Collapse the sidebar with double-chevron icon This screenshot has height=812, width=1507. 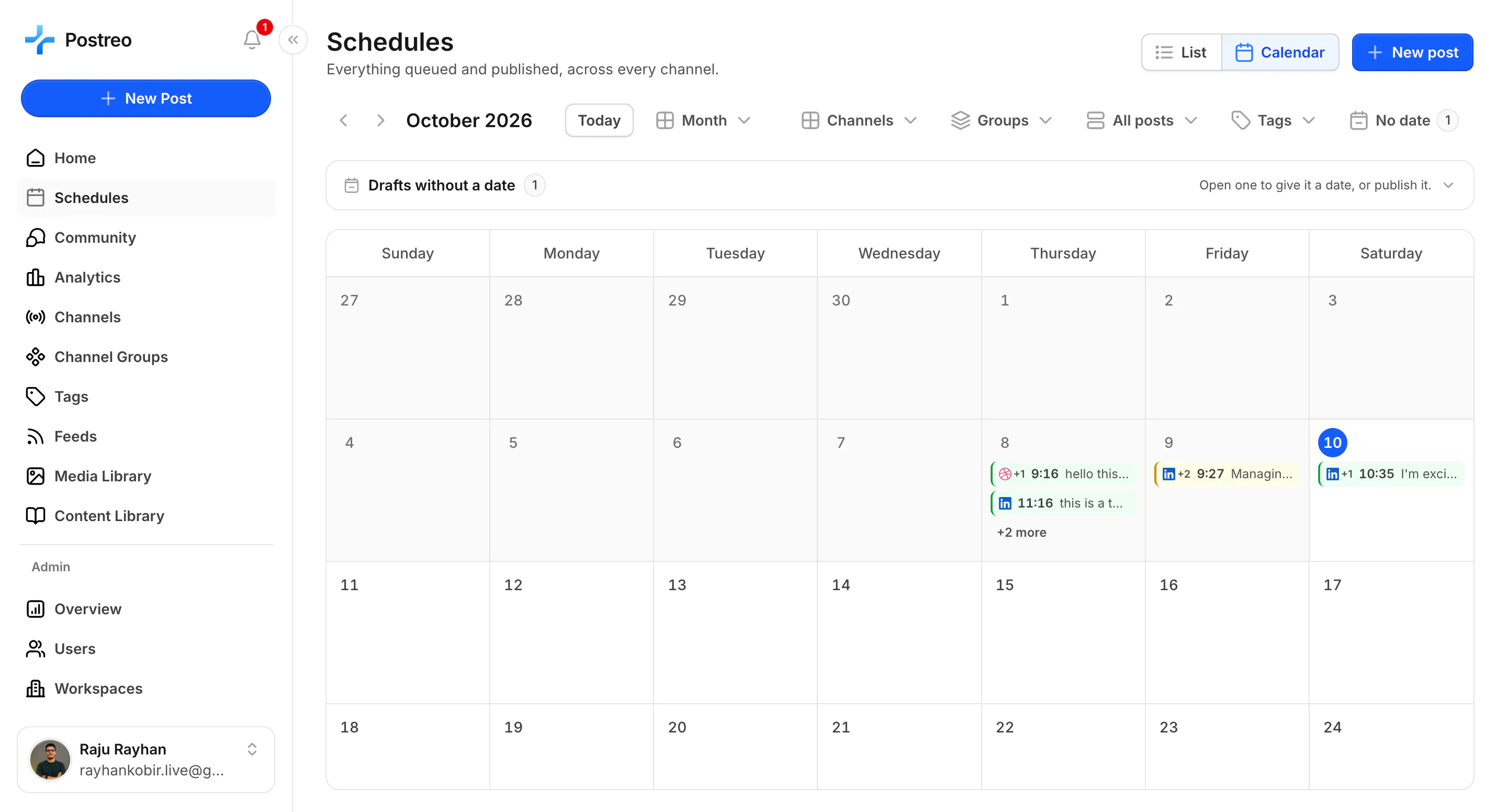tap(293, 40)
